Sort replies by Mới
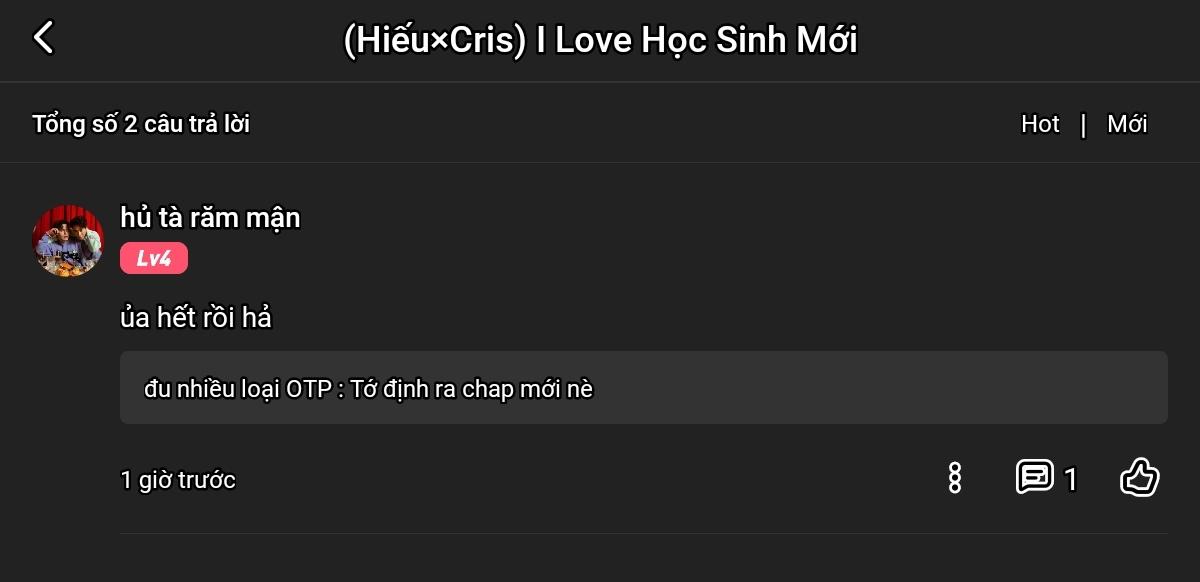The width and height of the screenshot is (1200, 582). point(1127,124)
